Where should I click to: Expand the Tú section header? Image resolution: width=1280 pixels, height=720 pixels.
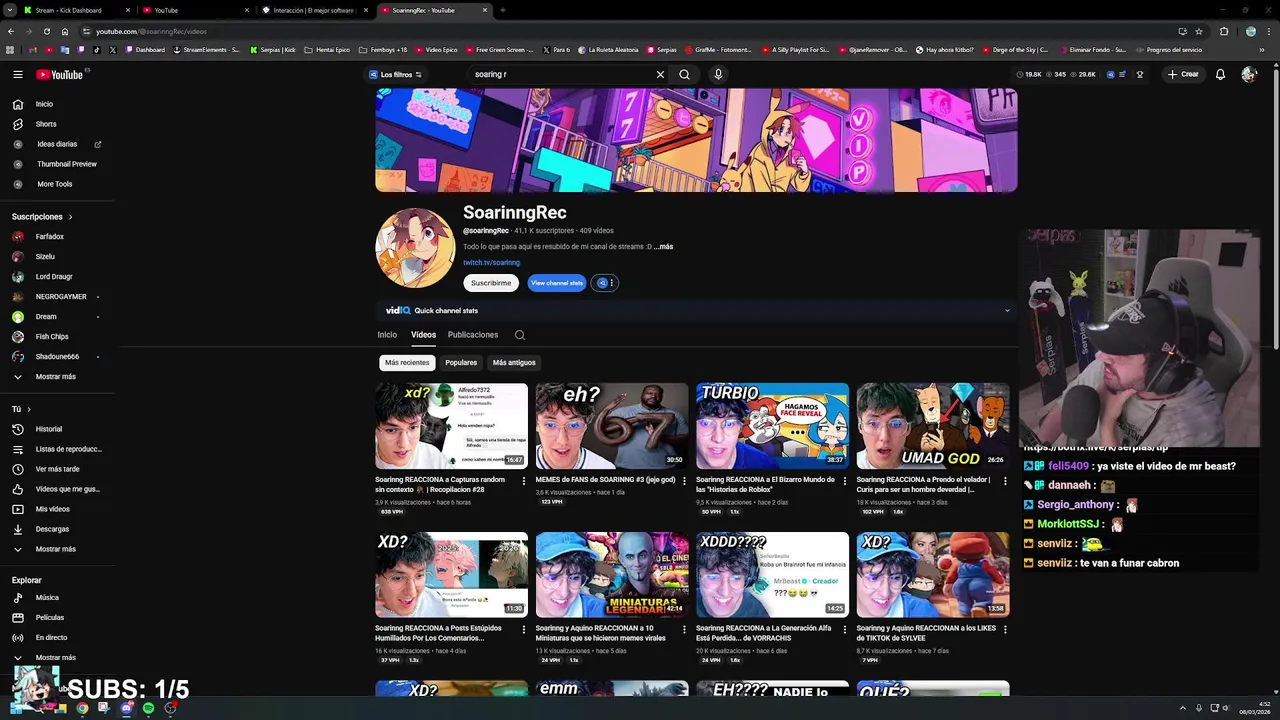pos(21,409)
